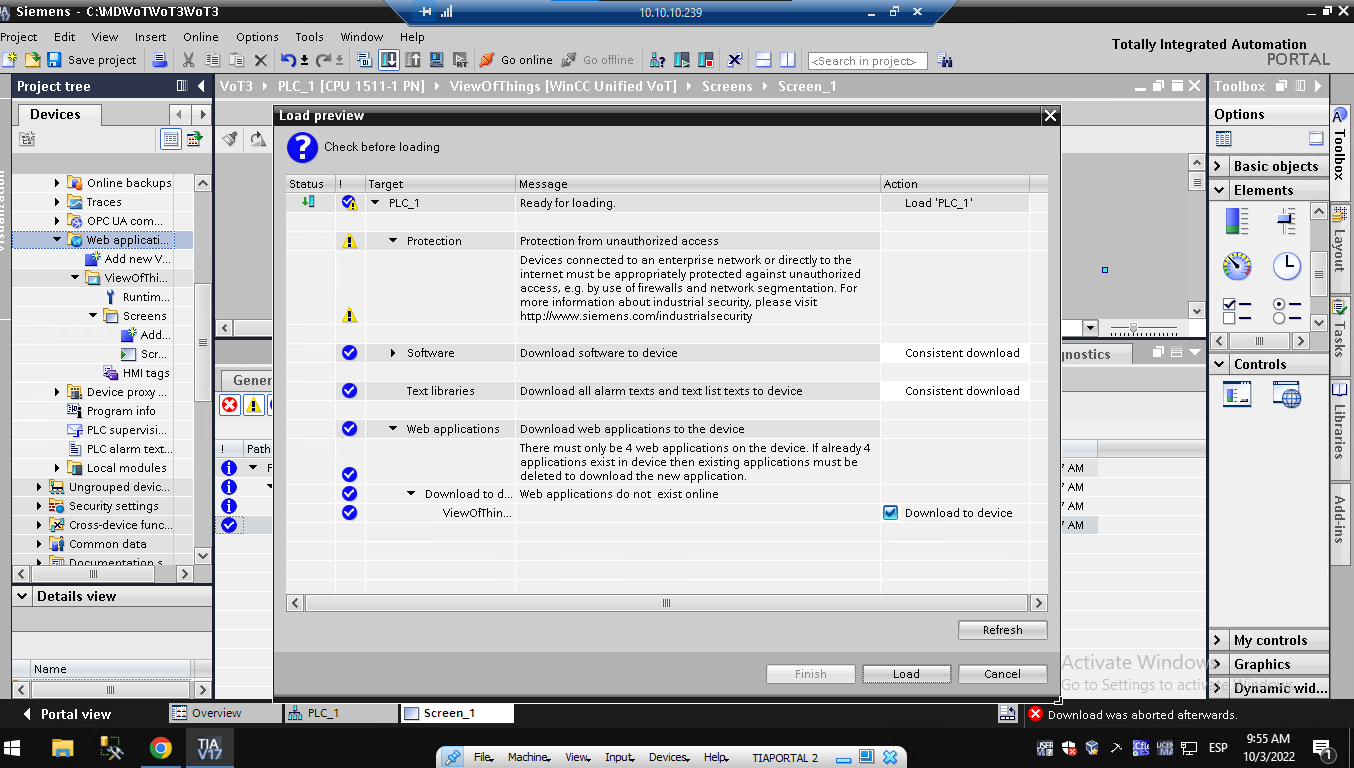Click the Cross-references toolbar icon

(735, 60)
